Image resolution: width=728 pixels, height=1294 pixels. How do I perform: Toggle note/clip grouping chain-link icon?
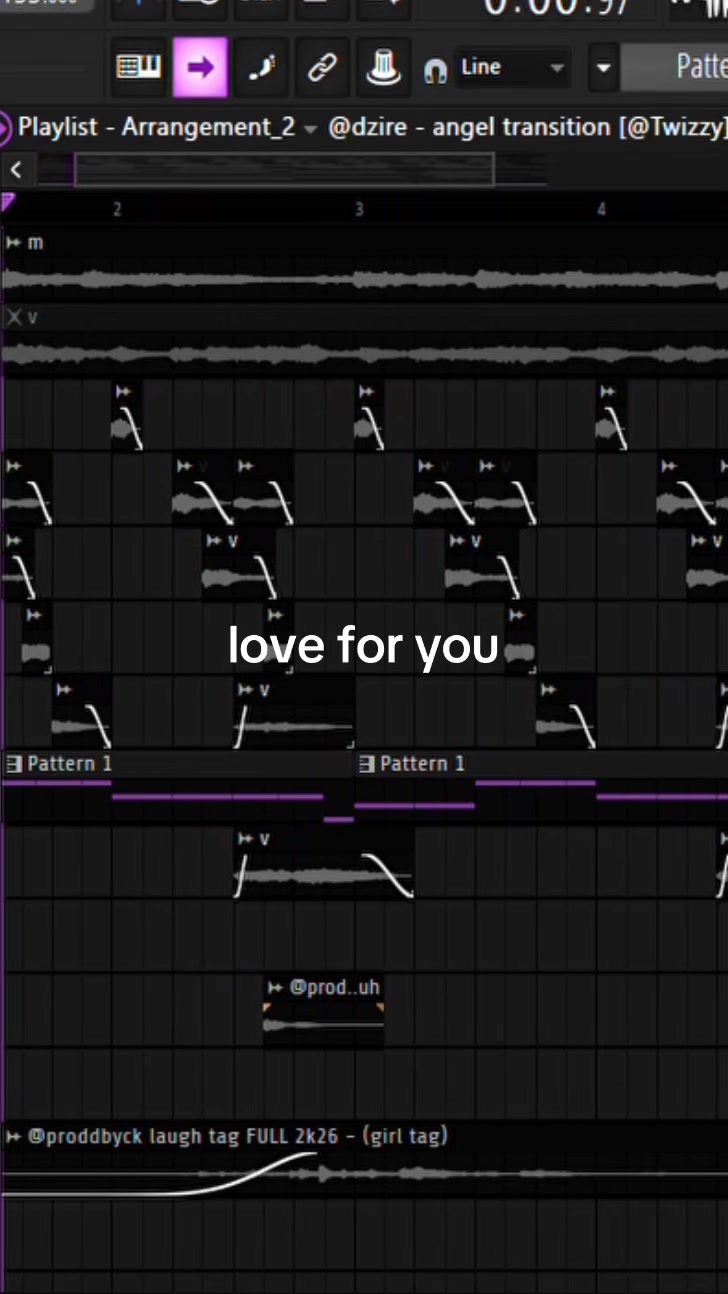tap(322, 68)
